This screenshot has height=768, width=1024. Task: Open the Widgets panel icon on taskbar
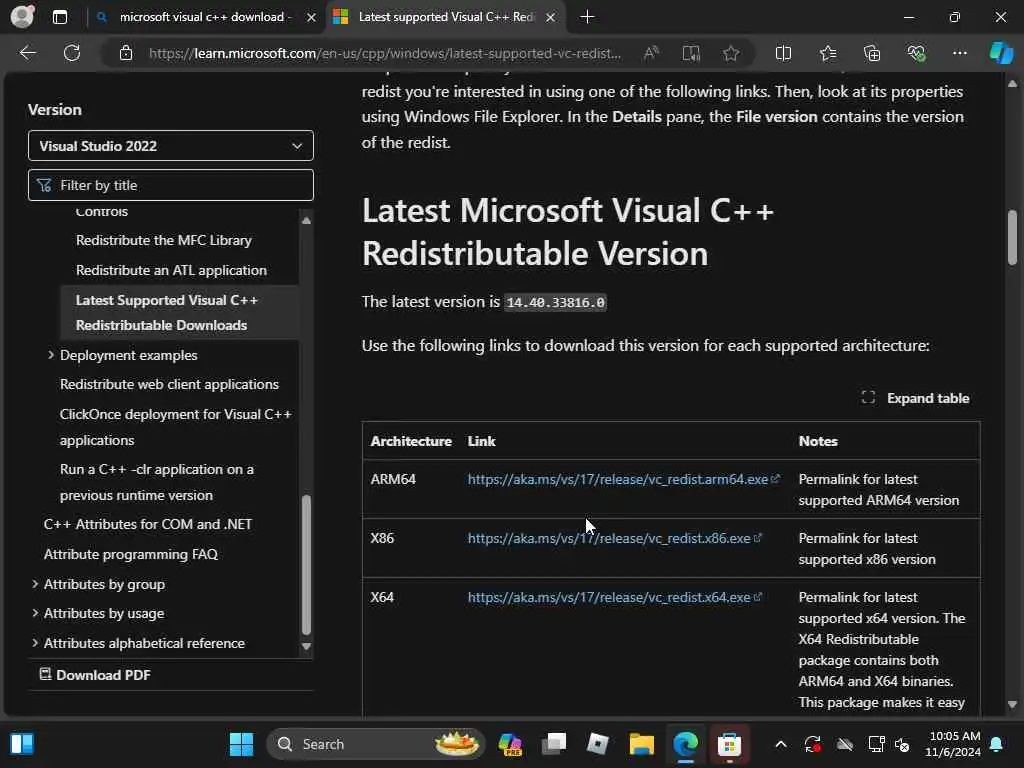click(22, 744)
